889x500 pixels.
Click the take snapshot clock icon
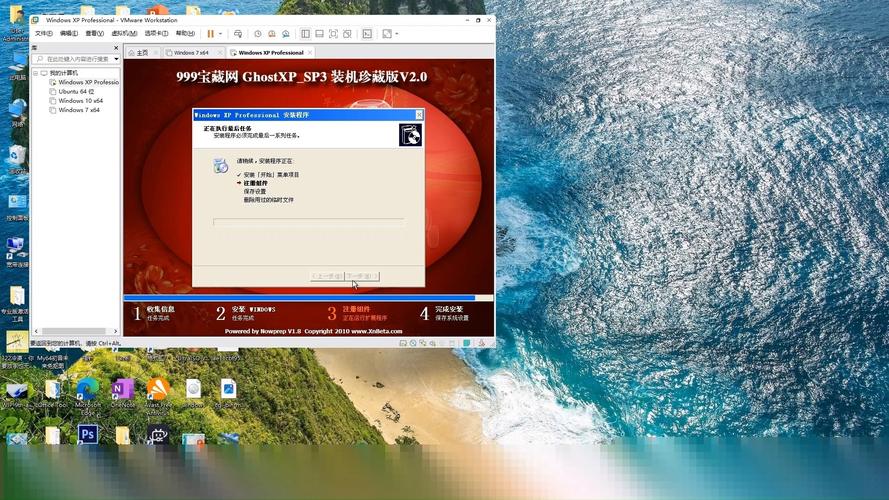(257, 33)
